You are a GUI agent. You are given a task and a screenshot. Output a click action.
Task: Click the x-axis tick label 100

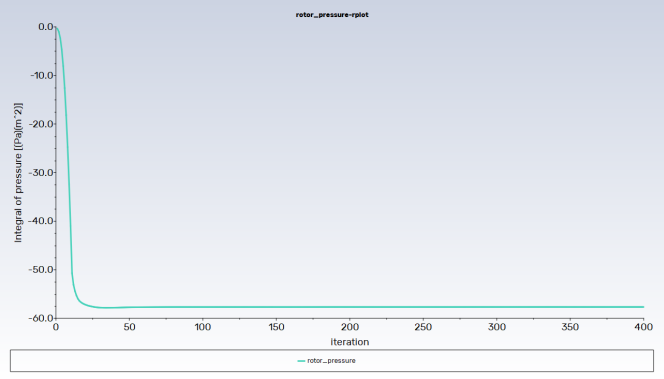pos(203,327)
